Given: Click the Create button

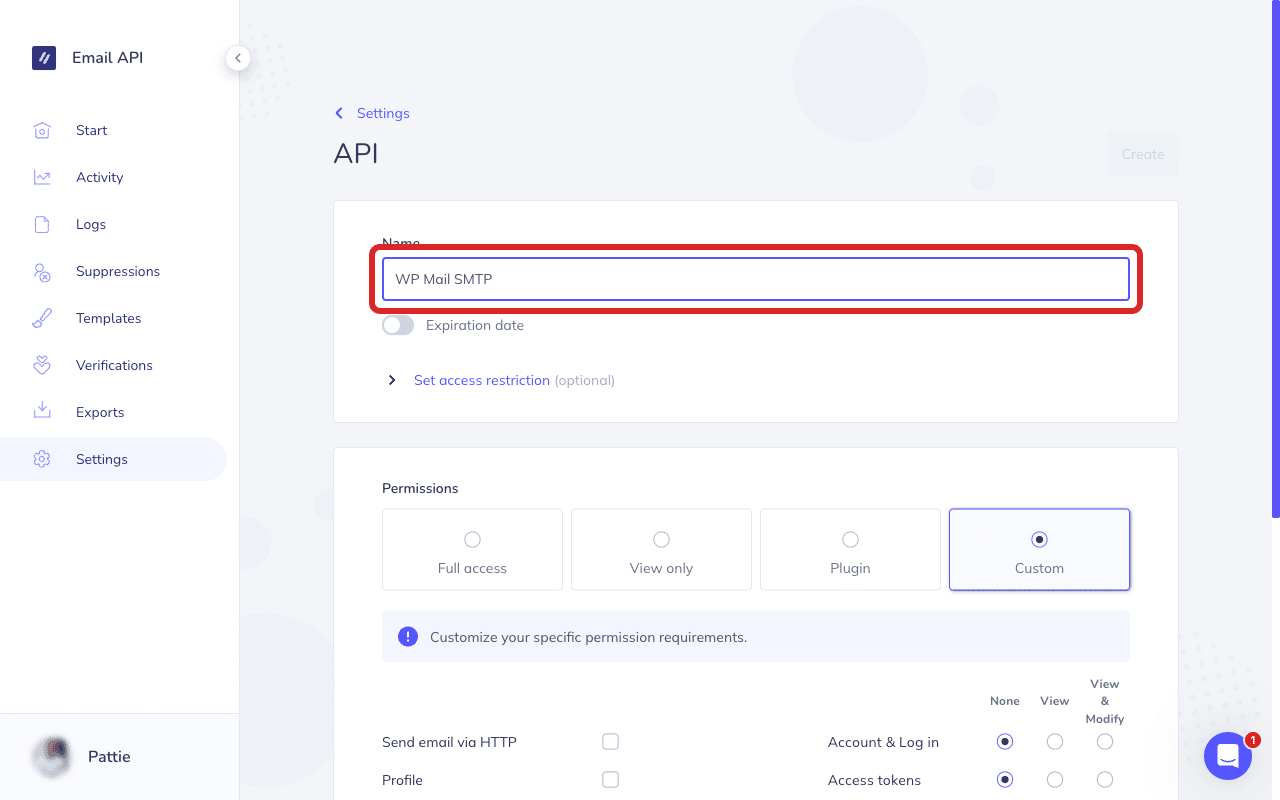Looking at the screenshot, I should [x=1143, y=154].
